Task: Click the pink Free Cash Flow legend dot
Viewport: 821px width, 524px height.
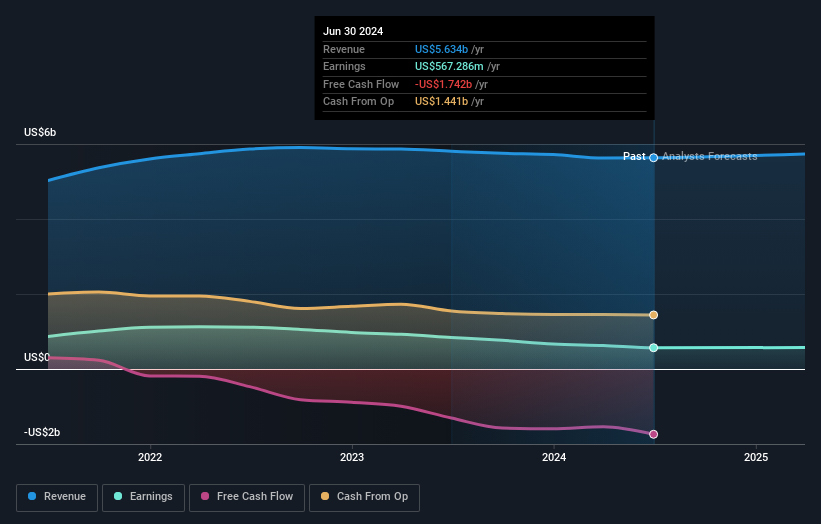Action: 205,496
